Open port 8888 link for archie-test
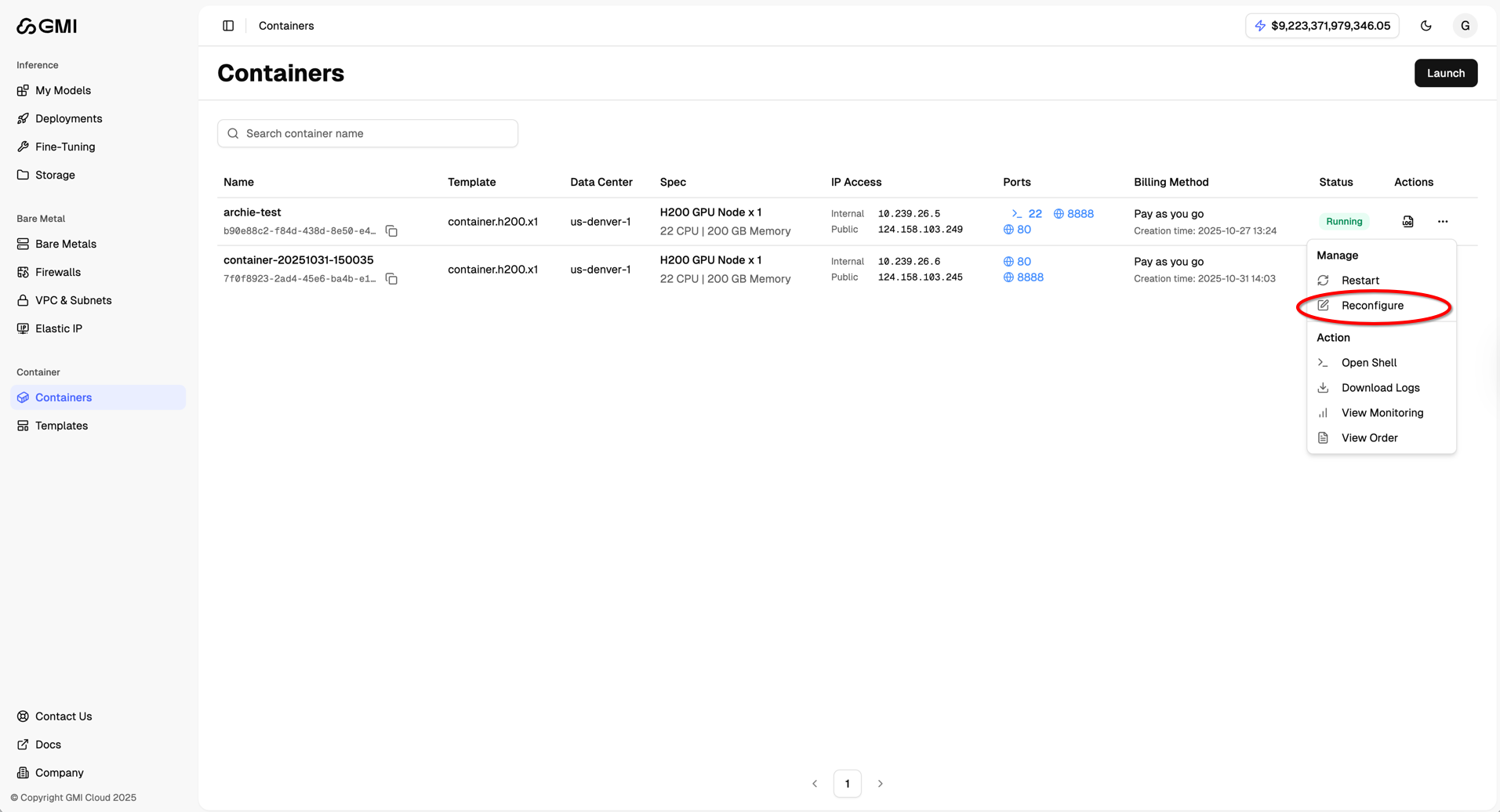 click(1073, 213)
